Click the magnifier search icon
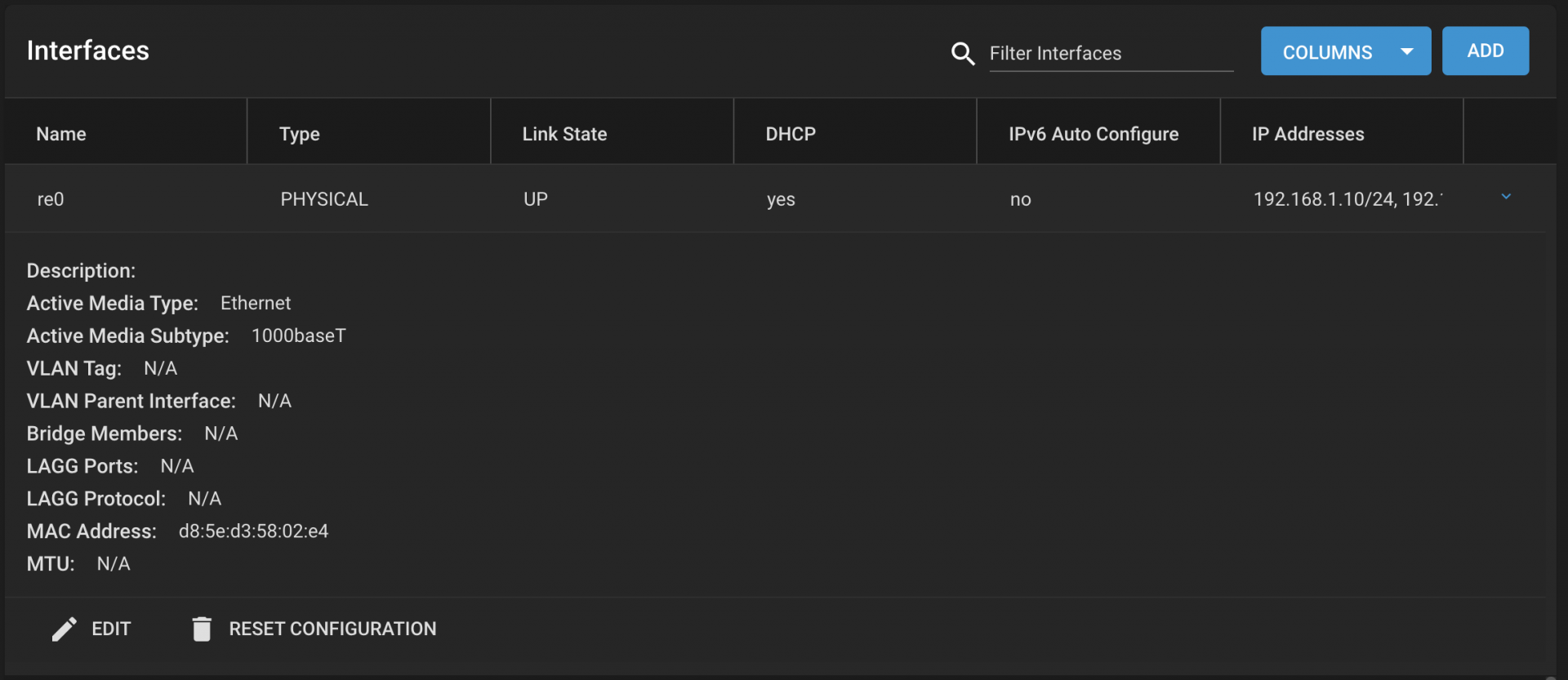Screen dimensions: 1568x680 pos(963,54)
